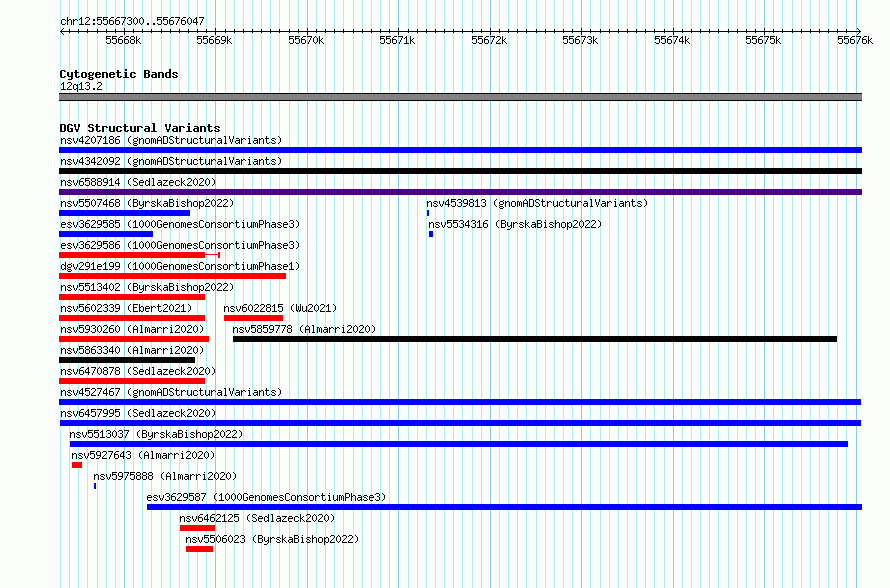Image resolution: width=890 pixels, height=588 pixels.
Task: Open esv3629586 1000Genomes variant label
Action: (x=180, y=245)
